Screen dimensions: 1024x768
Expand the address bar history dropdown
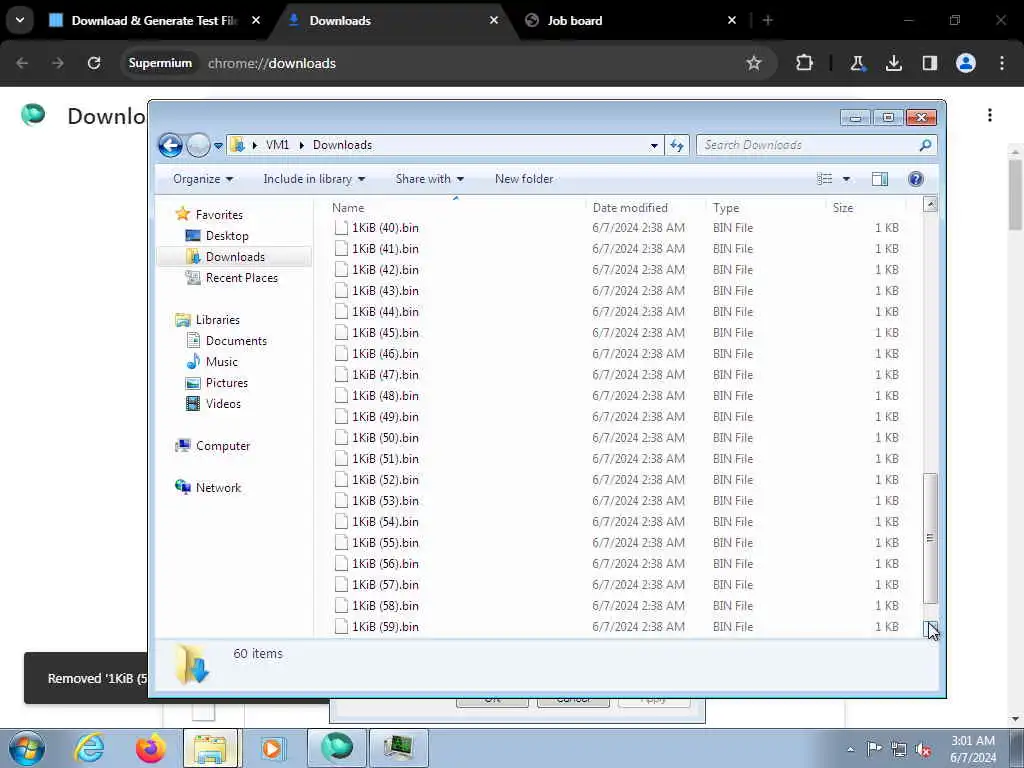coord(654,146)
